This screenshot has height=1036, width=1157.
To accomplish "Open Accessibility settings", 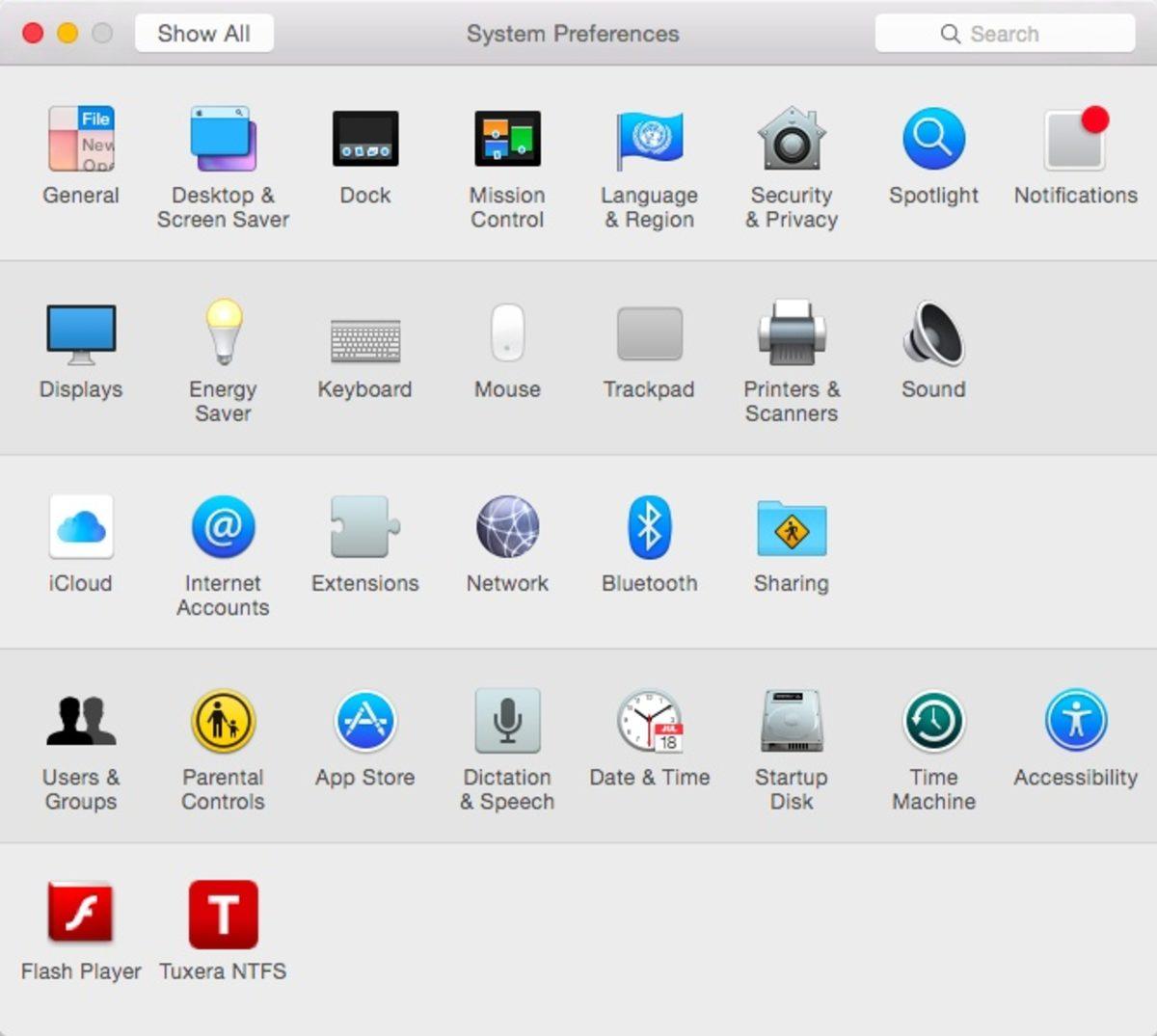I will click(1074, 720).
